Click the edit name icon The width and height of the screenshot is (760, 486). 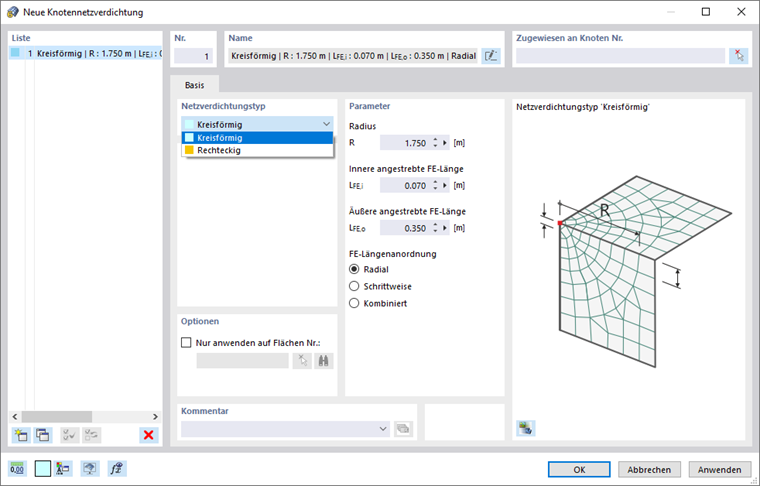click(491, 56)
